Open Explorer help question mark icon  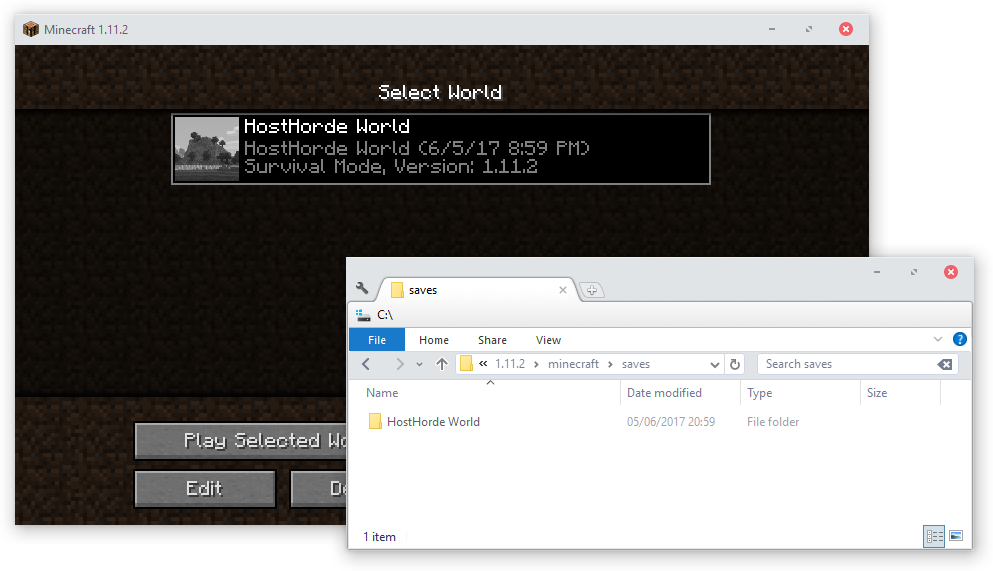[x=959, y=339]
